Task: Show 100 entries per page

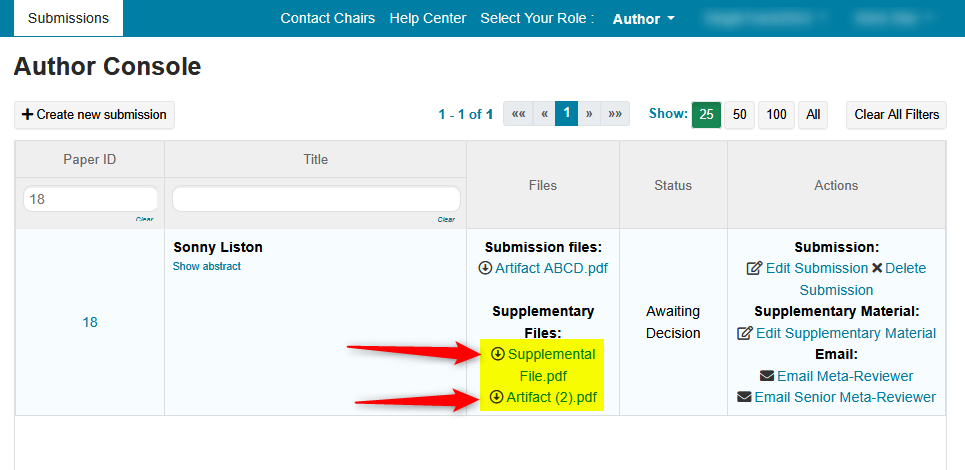Action: [776, 114]
